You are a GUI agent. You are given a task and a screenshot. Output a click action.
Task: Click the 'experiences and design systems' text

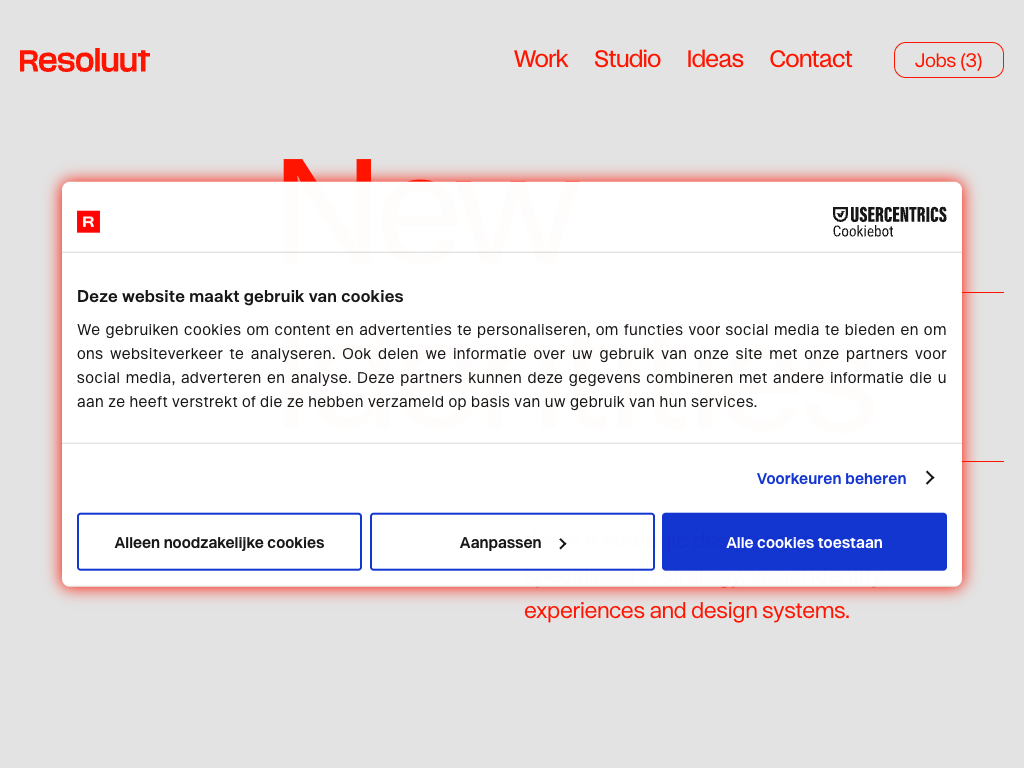686,610
